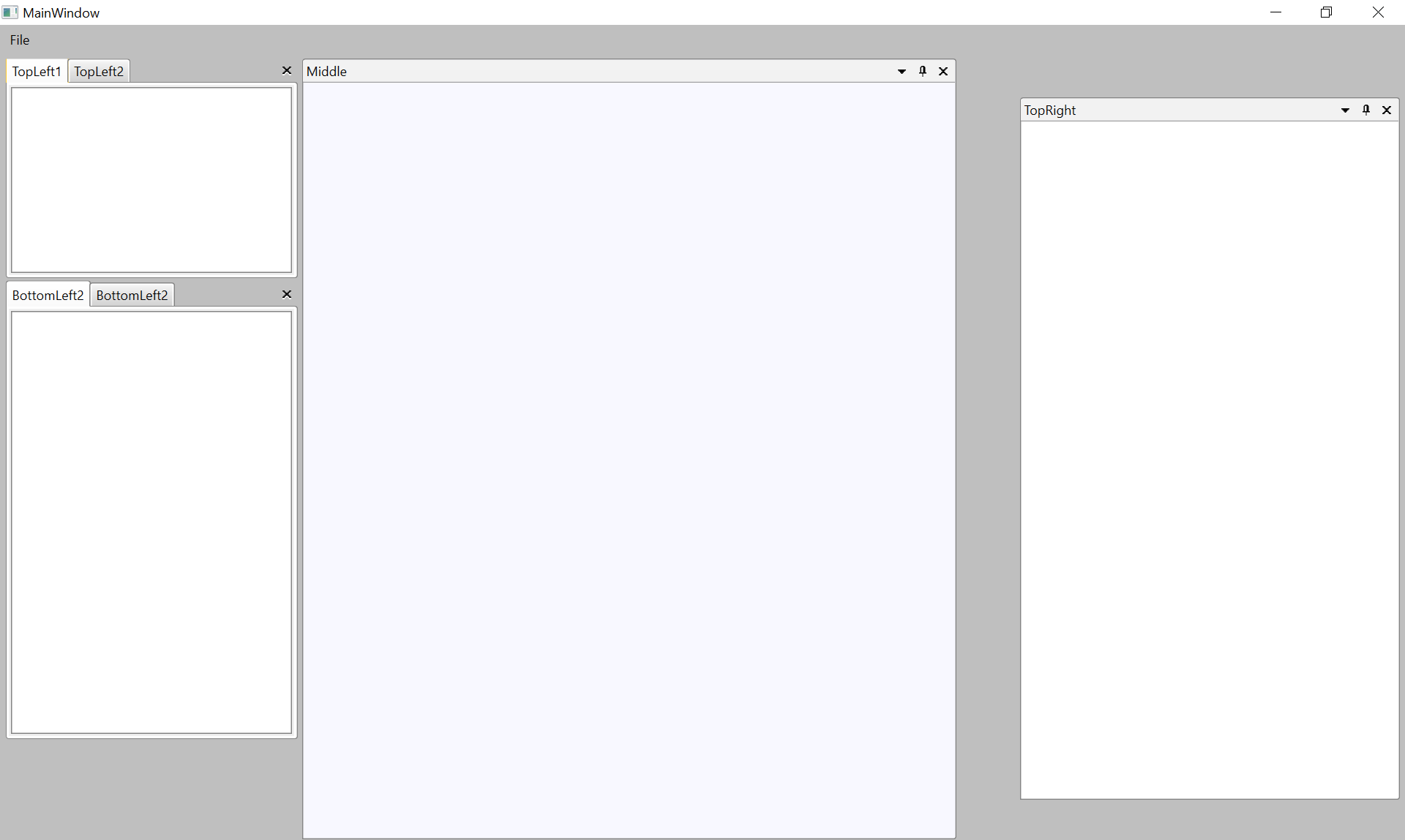Close the Middle dock panel
1405x840 pixels.
point(943,71)
